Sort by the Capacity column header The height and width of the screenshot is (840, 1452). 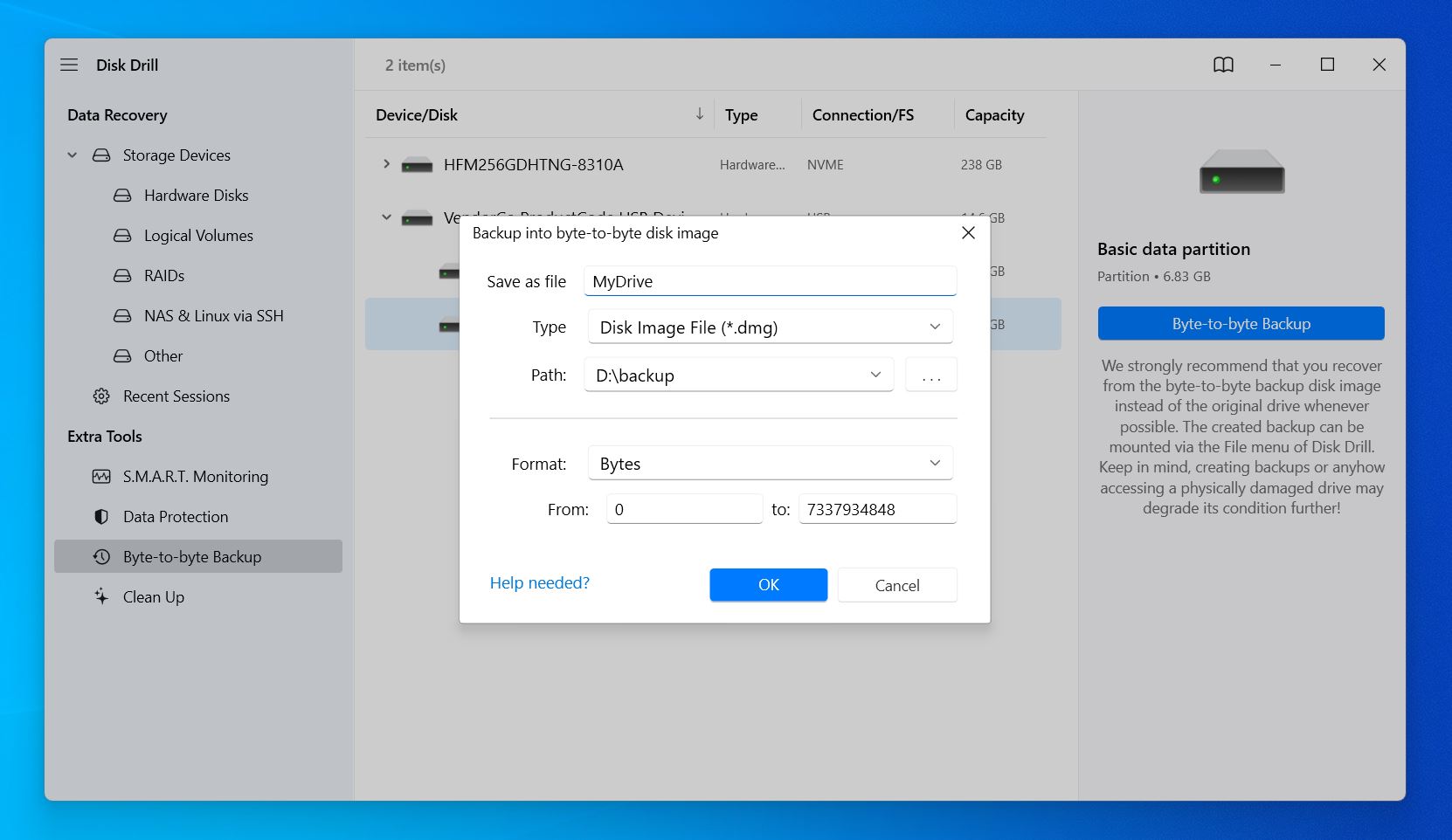point(994,115)
